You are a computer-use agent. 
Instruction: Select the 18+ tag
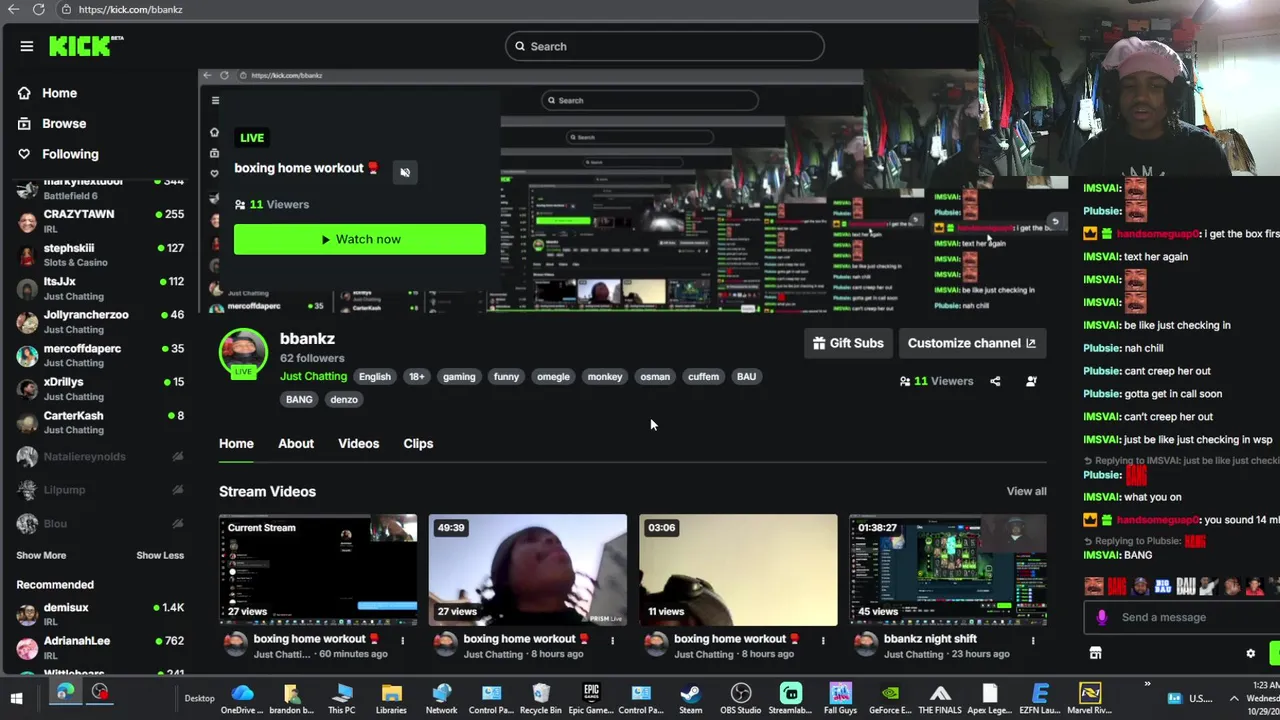pyautogui.click(x=417, y=377)
